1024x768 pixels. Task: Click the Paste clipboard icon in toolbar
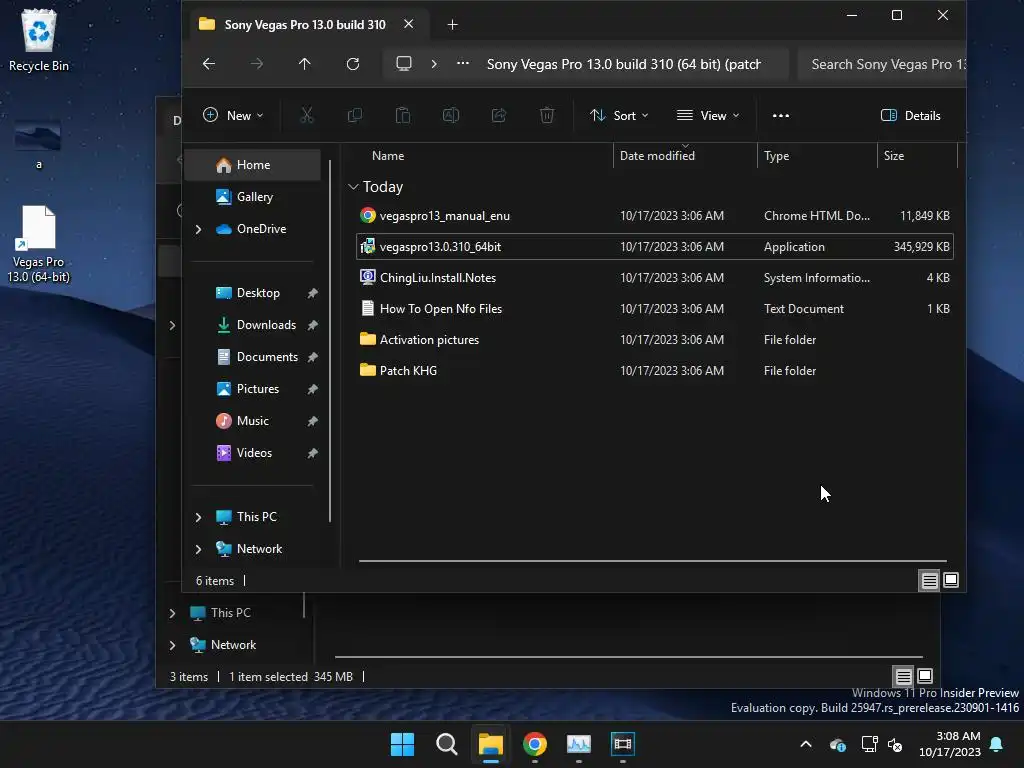tap(403, 116)
